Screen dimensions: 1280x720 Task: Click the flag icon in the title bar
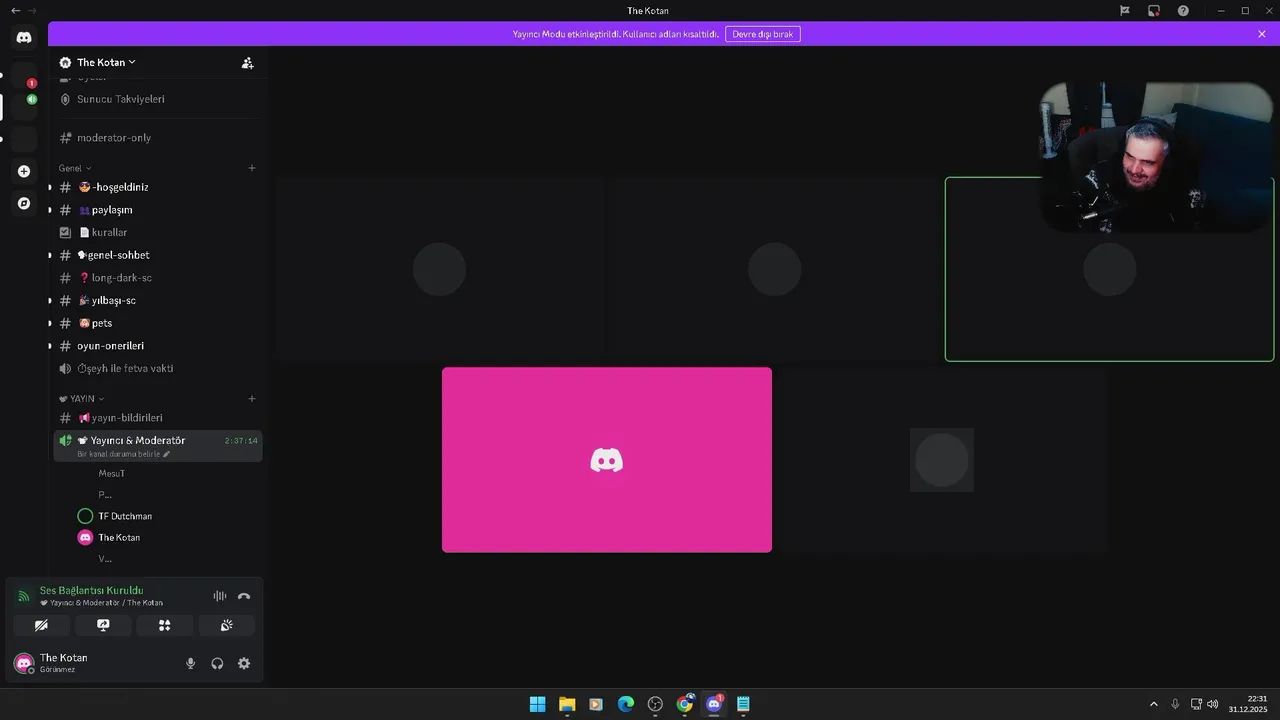tap(1125, 10)
